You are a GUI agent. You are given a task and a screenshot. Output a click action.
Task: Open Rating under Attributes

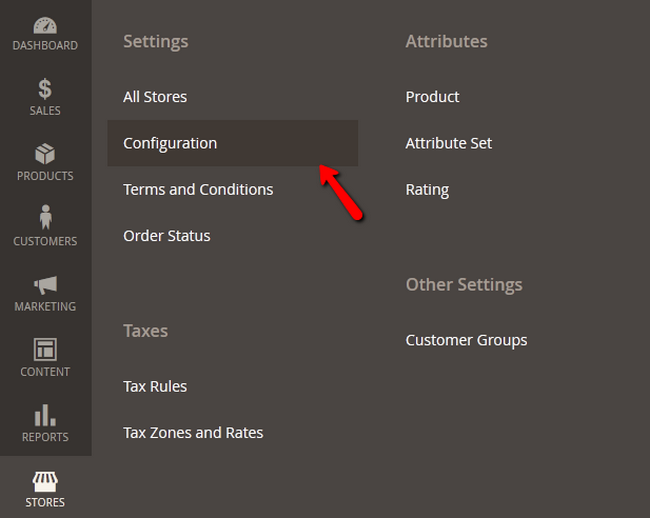[x=427, y=189]
